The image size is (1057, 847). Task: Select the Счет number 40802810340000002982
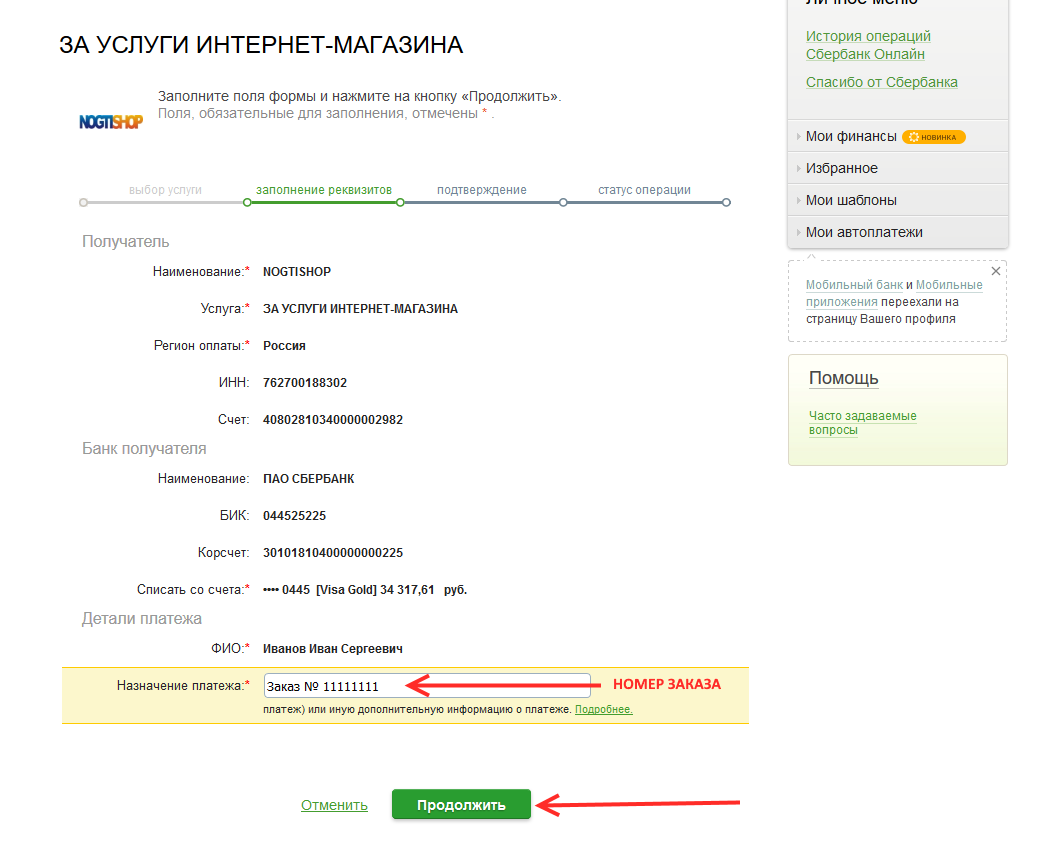tap(332, 420)
